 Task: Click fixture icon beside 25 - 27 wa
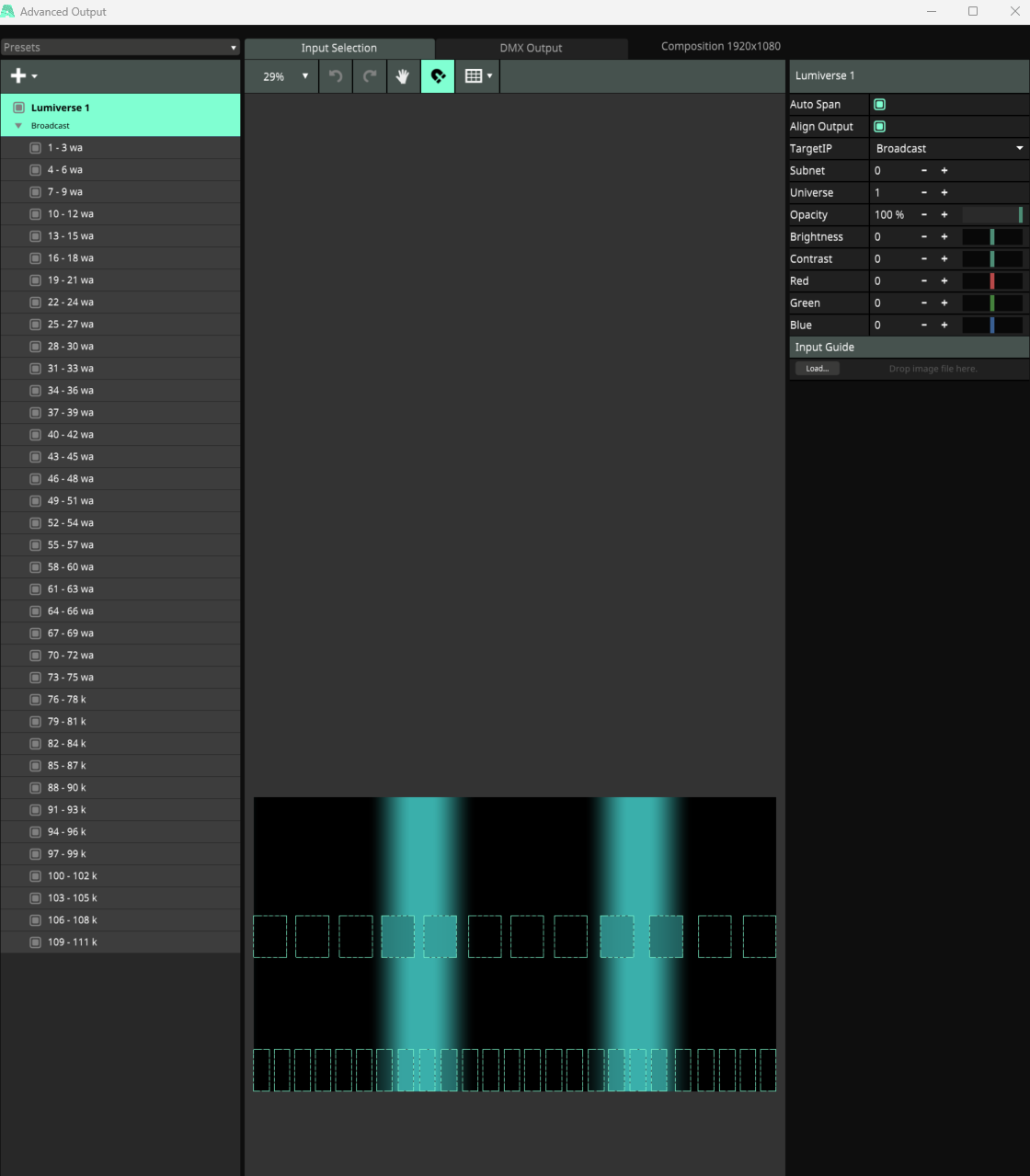click(35, 325)
